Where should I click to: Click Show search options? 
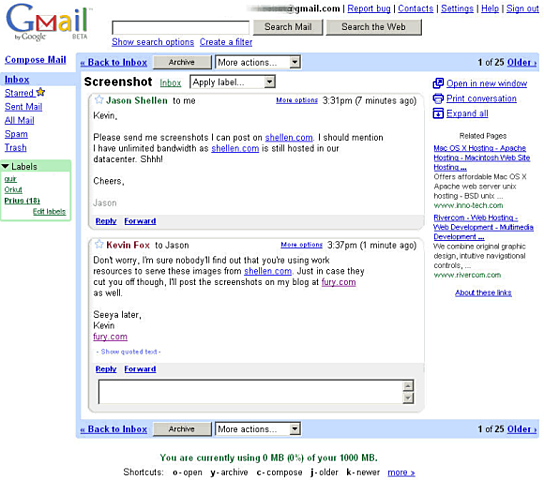(153, 42)
